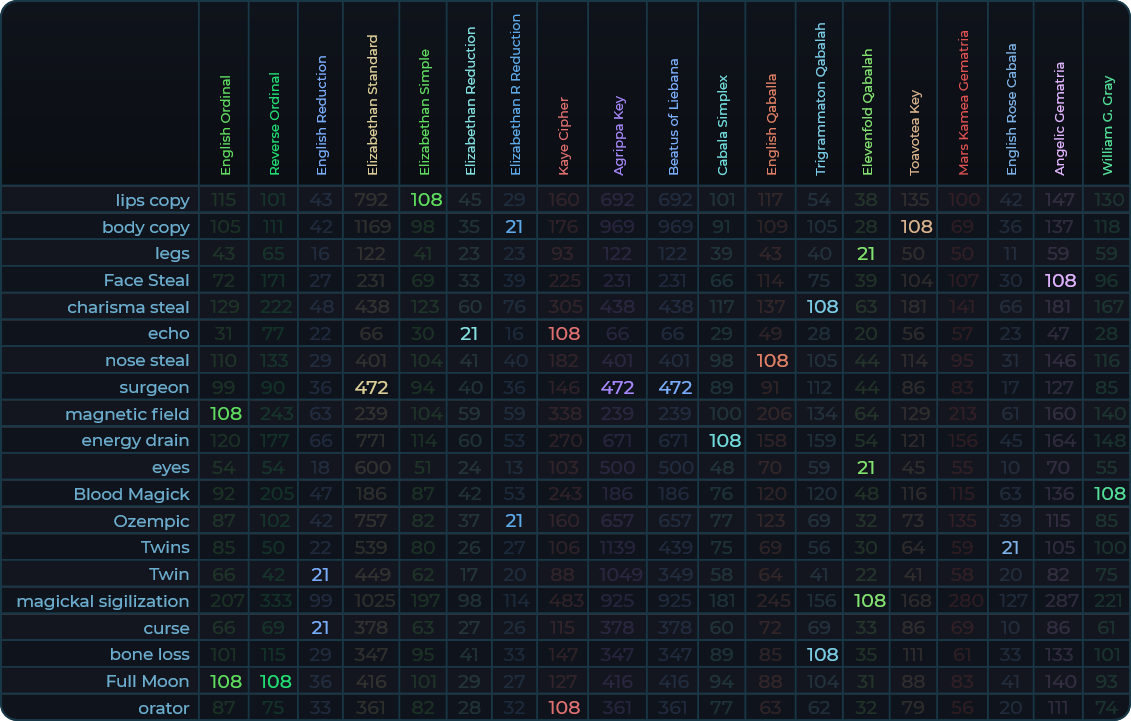Open the 'magickal sigilization' phrase row
1131x721 pixels.
102,601
